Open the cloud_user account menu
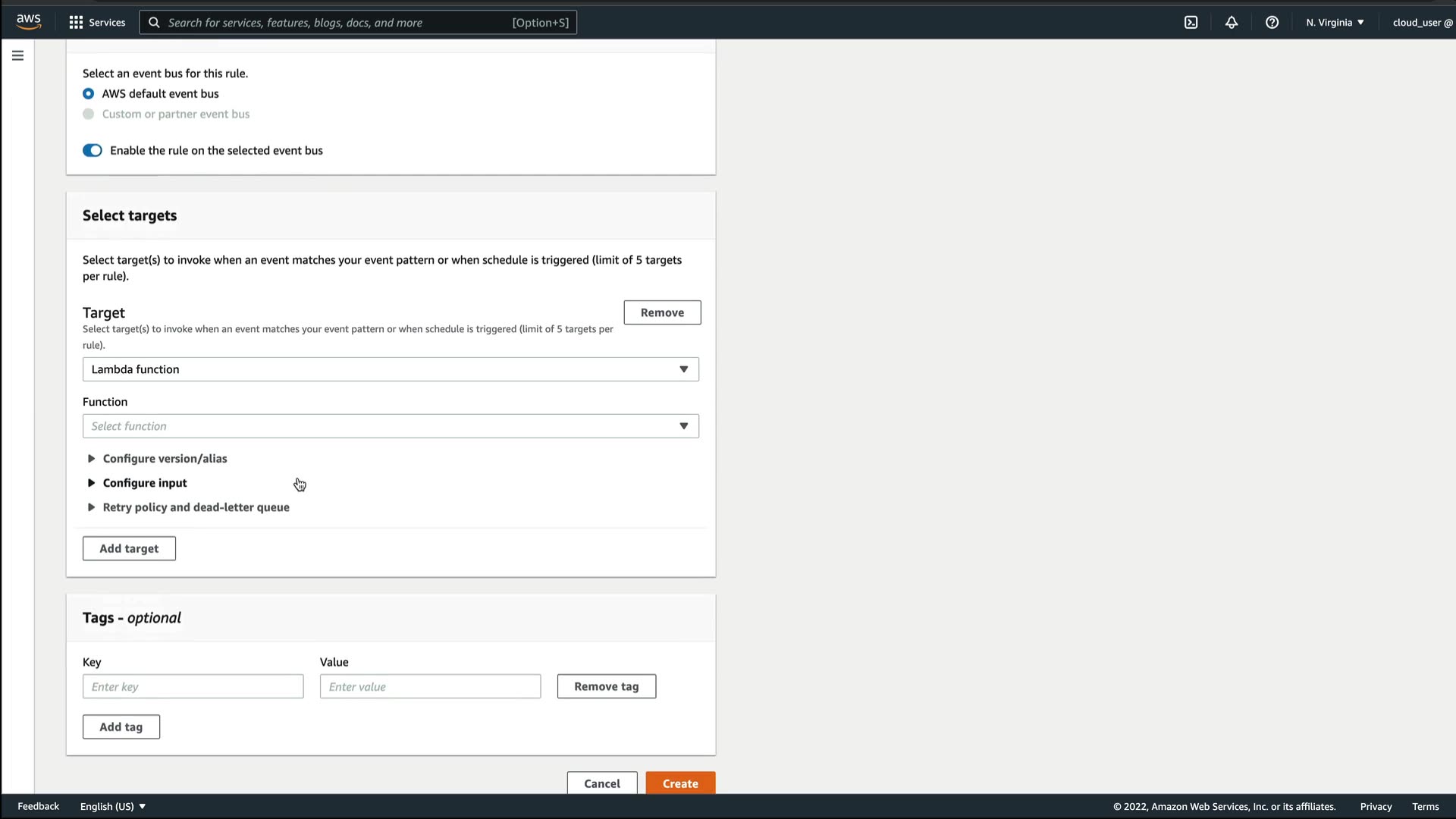This screenshot has height=819, width=1456. [x=1422, y=22]
